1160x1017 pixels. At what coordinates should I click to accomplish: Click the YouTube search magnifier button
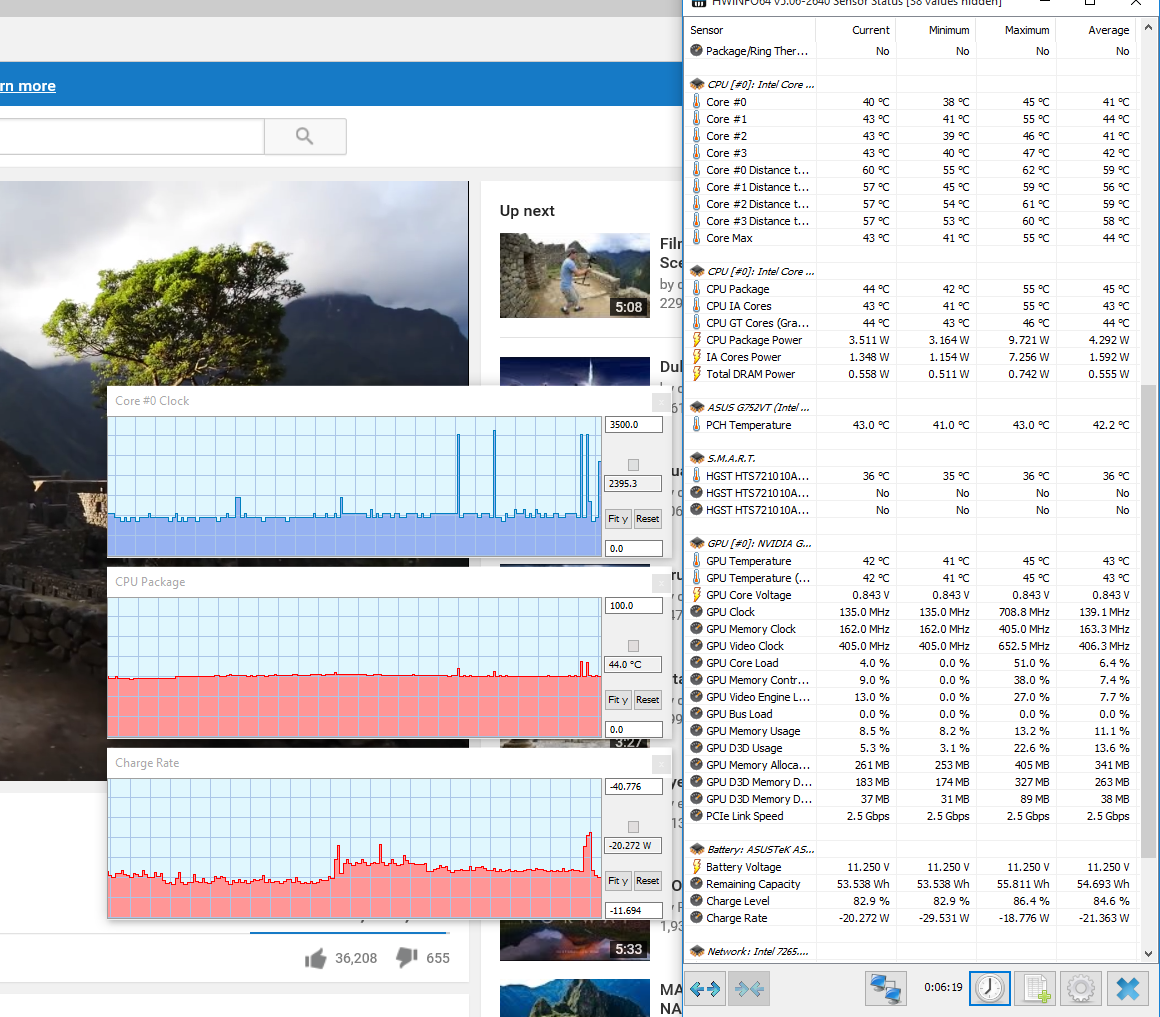coord(305,136)
